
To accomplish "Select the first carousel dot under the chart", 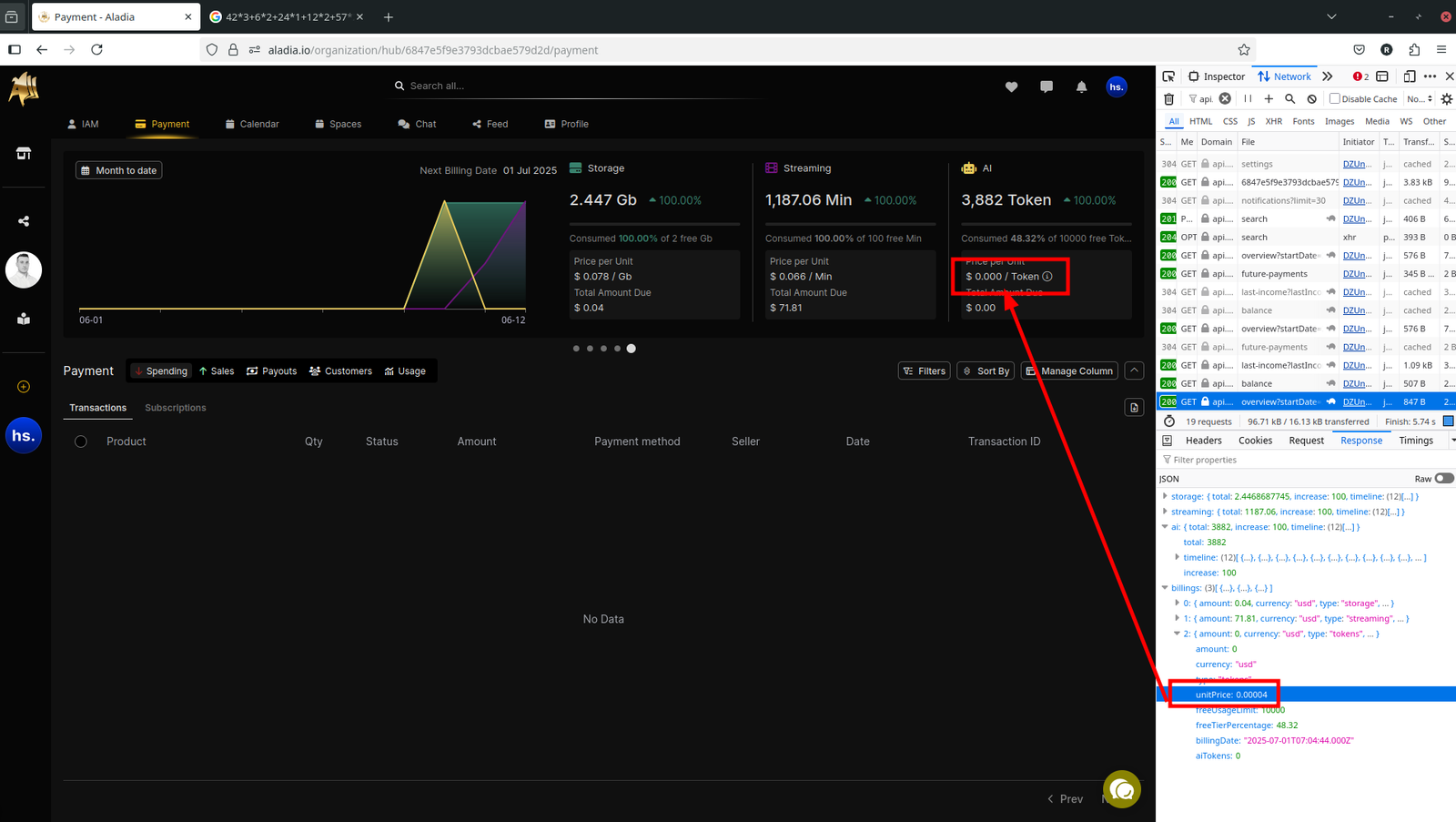I will 576,349.
